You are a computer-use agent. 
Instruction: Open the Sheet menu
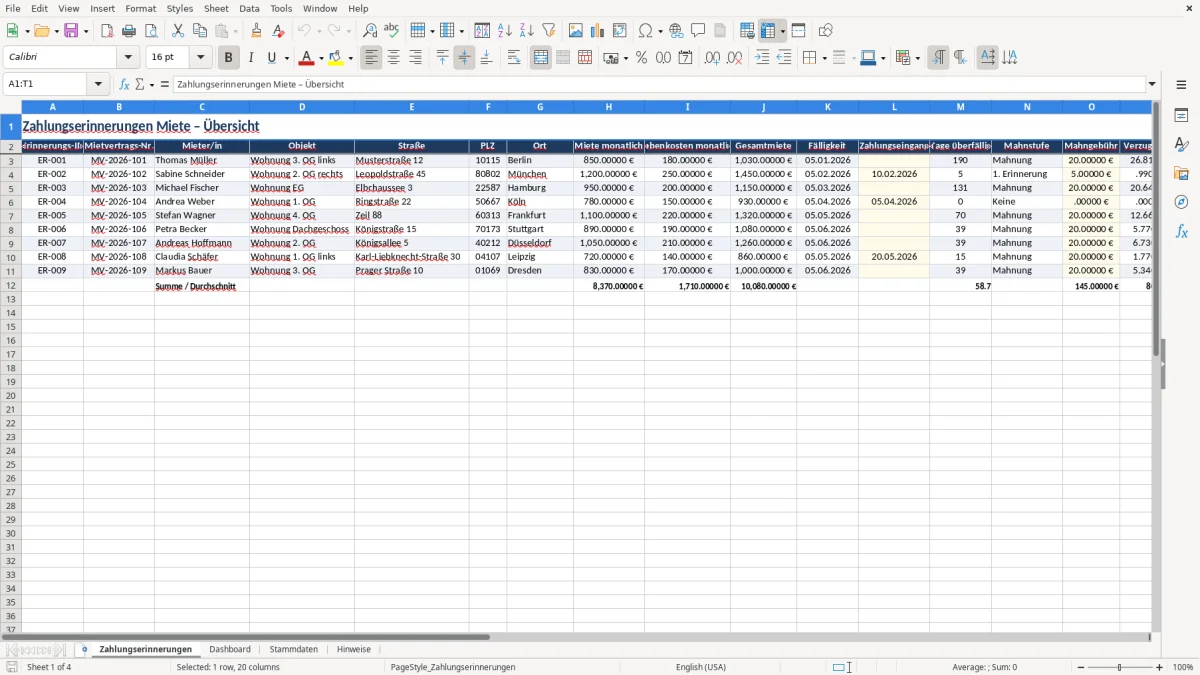216,8
